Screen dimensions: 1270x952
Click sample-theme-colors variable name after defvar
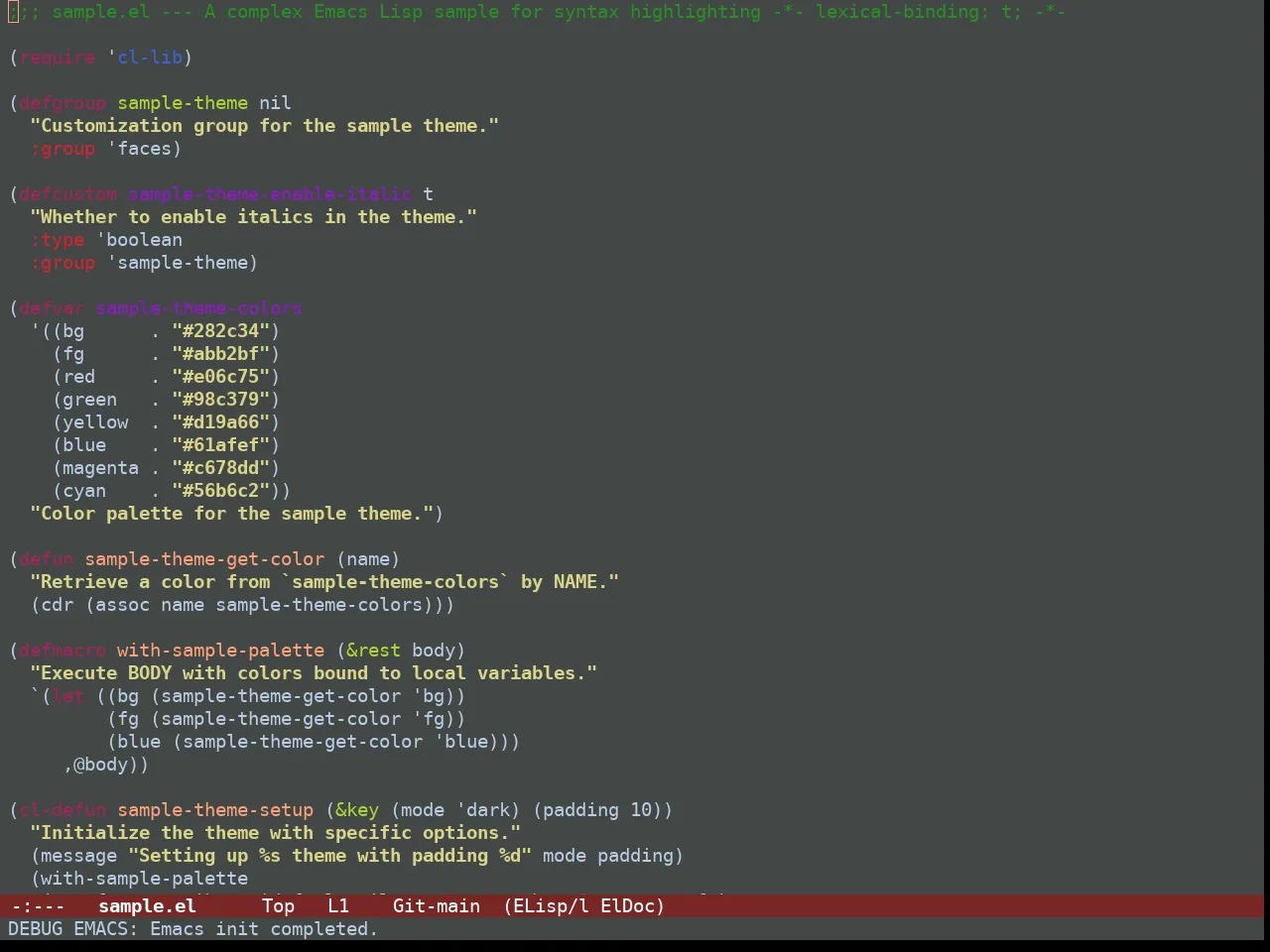coord(198,308)
